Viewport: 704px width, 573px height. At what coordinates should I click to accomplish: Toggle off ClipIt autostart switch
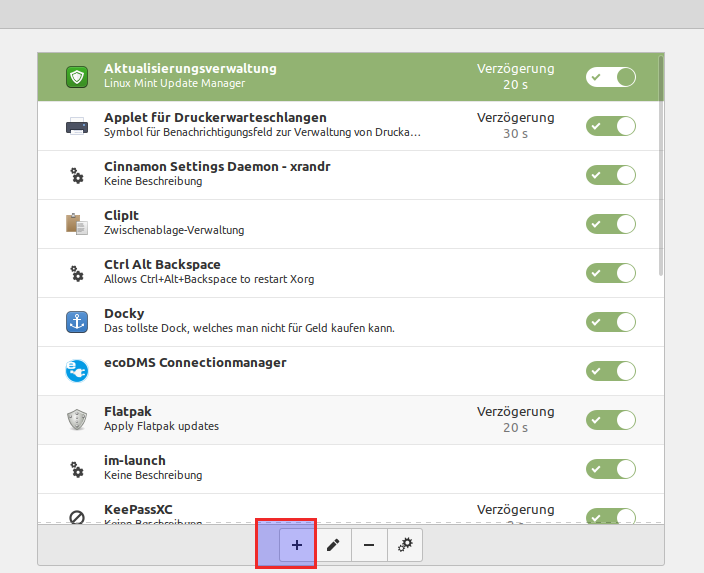point(611,223)
